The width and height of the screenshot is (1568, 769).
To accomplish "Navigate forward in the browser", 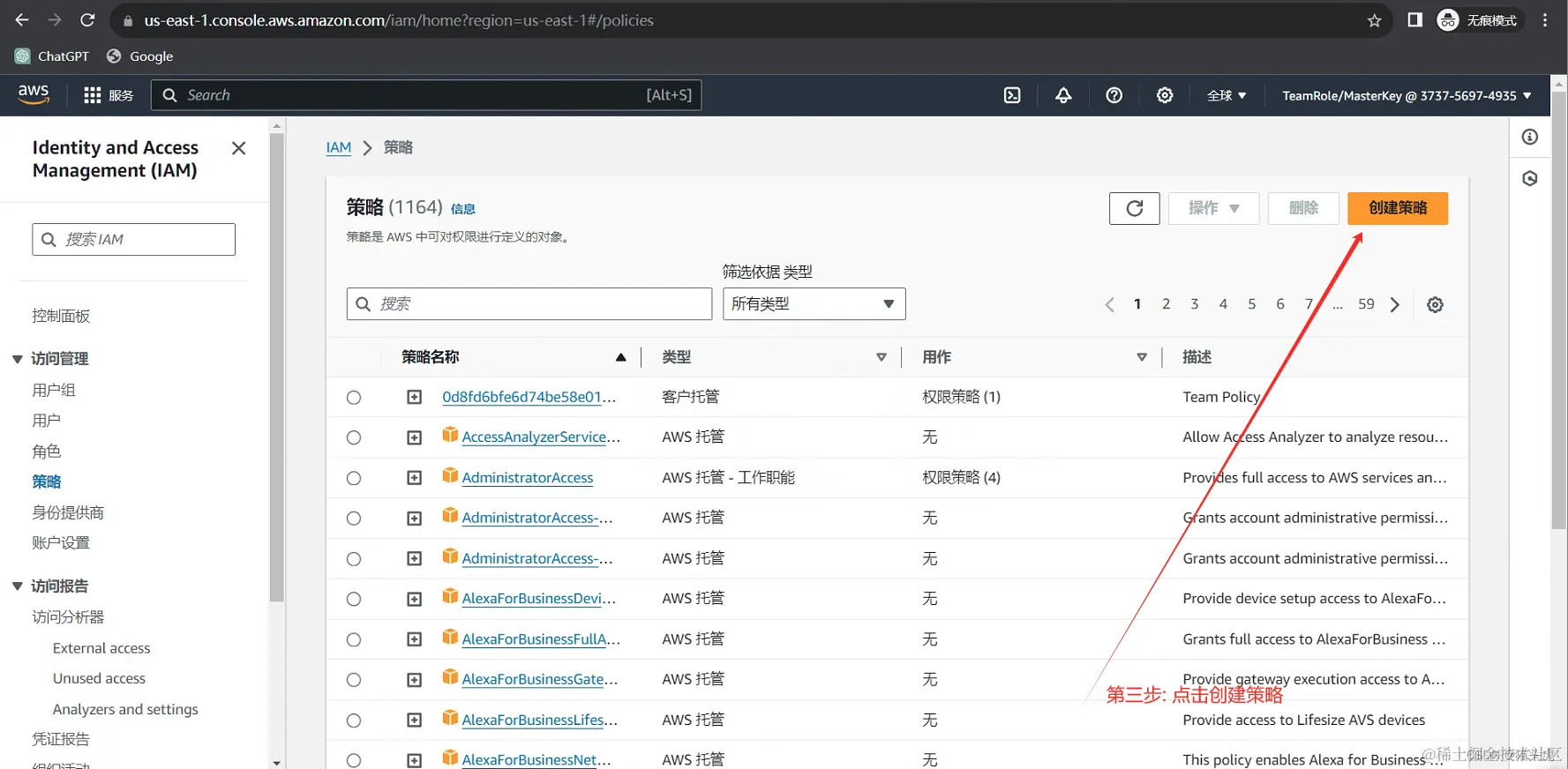I will click(55, 20).
